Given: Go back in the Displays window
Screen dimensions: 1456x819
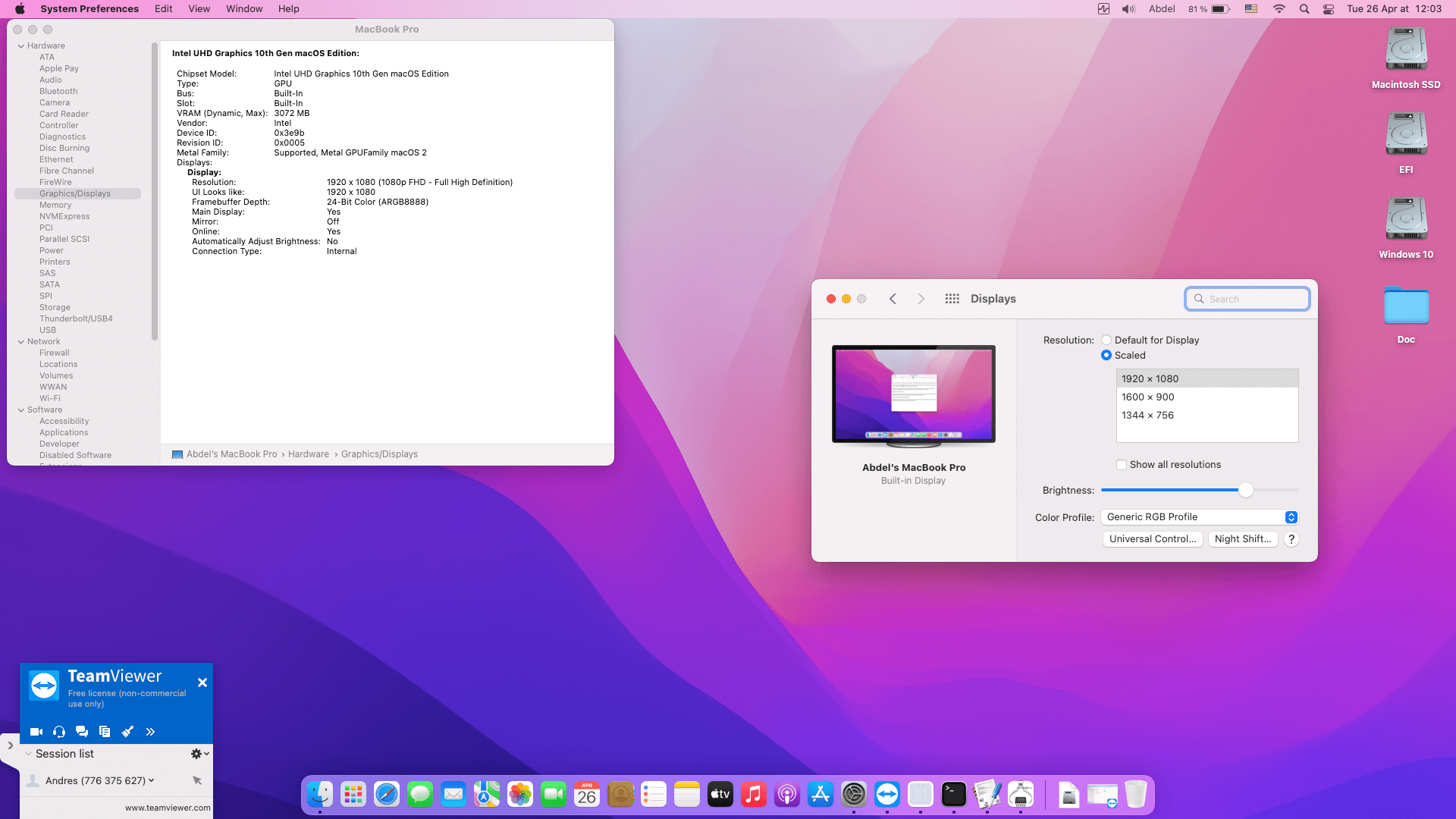Looking at the screenshot, I should point(893,299).
